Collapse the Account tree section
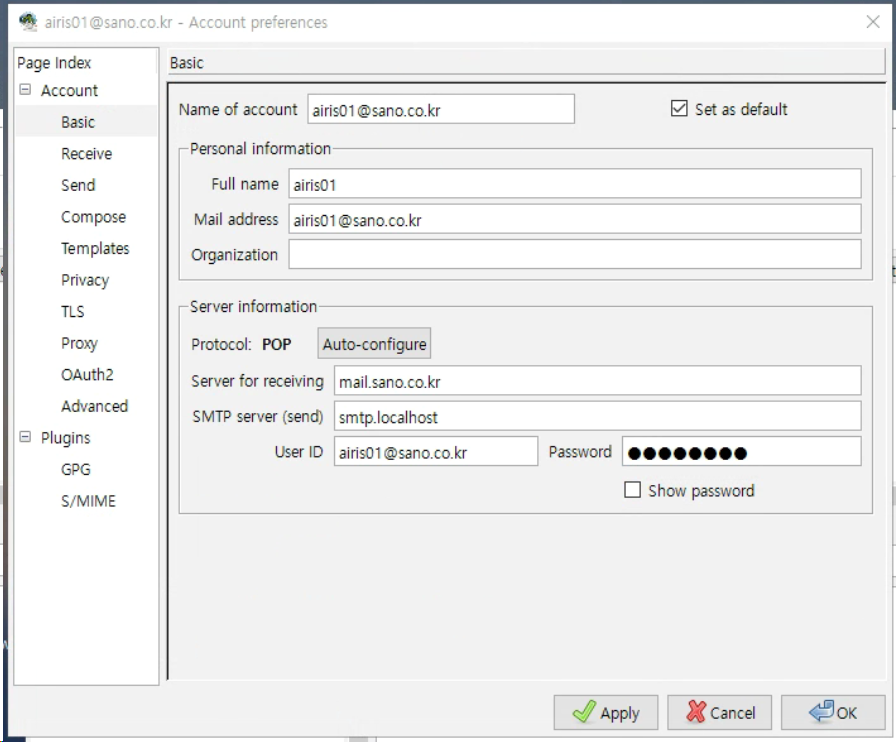896x742 pixels. pyautogui.click(x=25, y=90)
